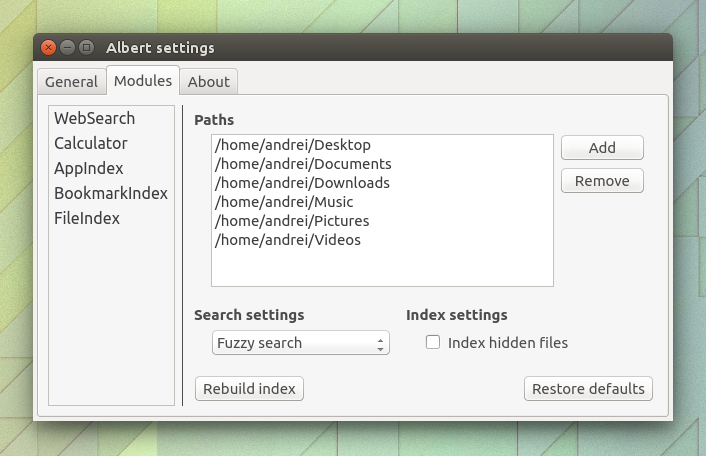Viewport: 706px width, 456px height.
Task: Select the WebSearch module
Action: pyautogui.click(x=94, y=118)
